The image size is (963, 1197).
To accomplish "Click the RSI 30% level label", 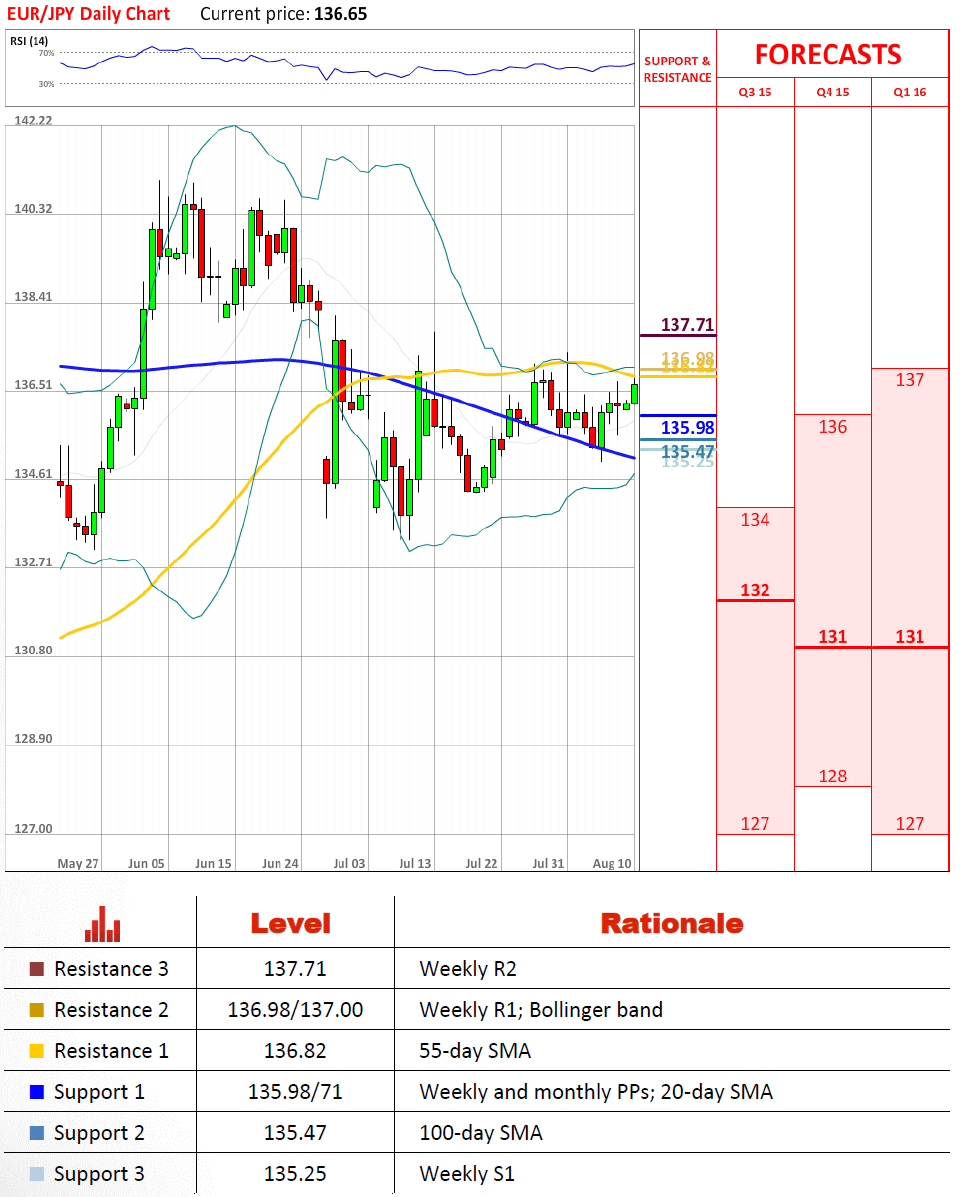I will pyautogui.click(x=47, y=84).
